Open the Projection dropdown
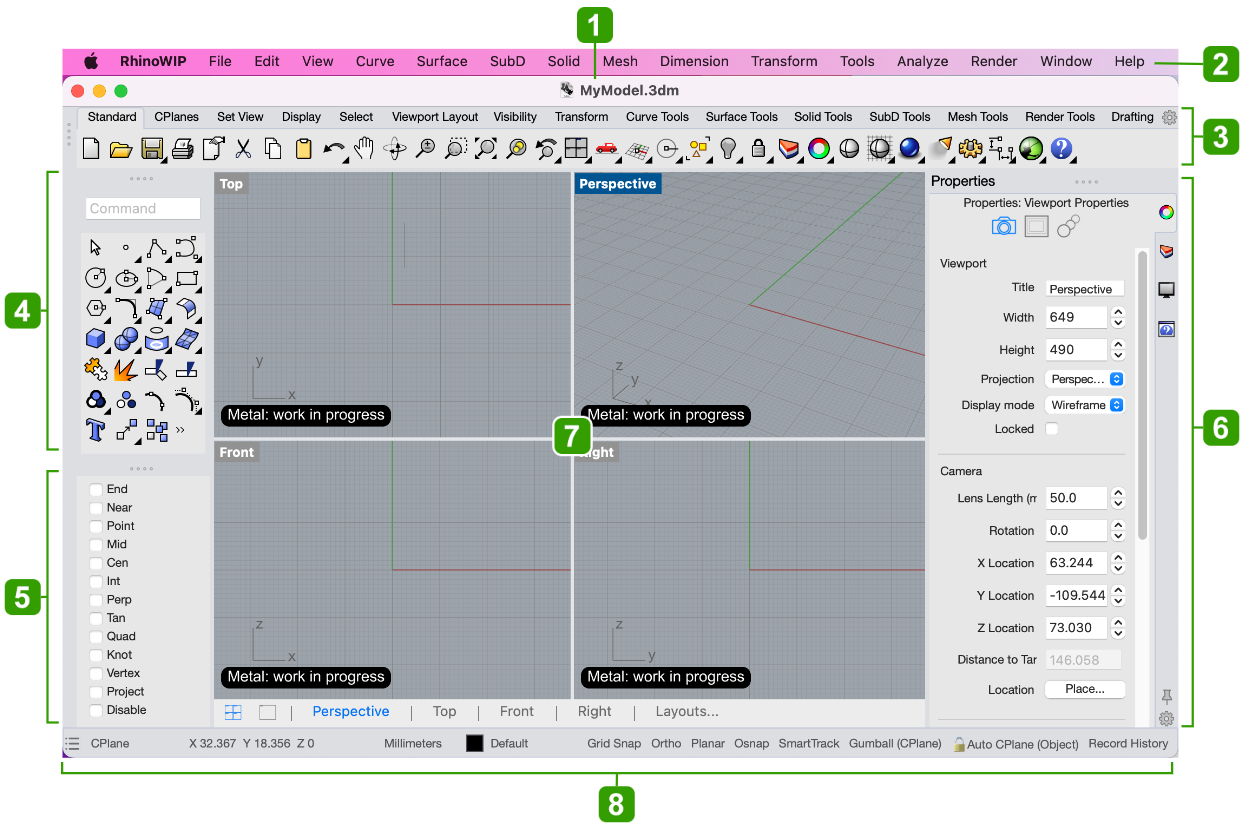Viewport: 1245px width, 825px height. tap(1085, 379)
